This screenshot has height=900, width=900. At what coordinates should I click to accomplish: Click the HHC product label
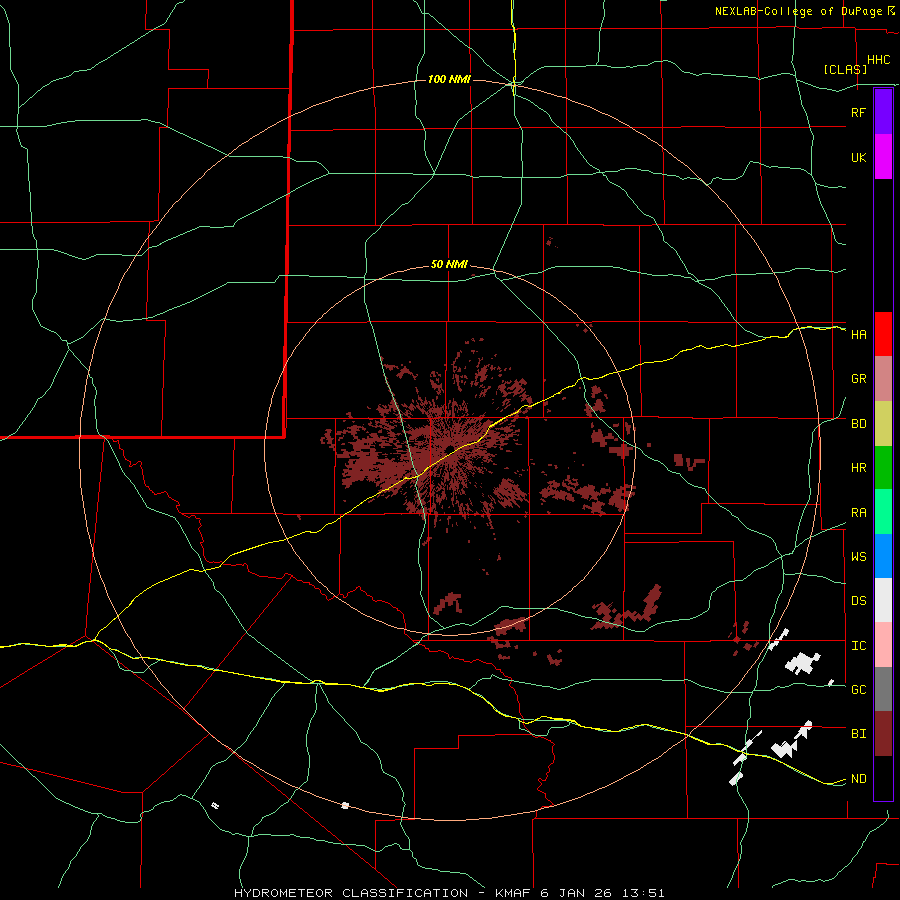[878, 60]
